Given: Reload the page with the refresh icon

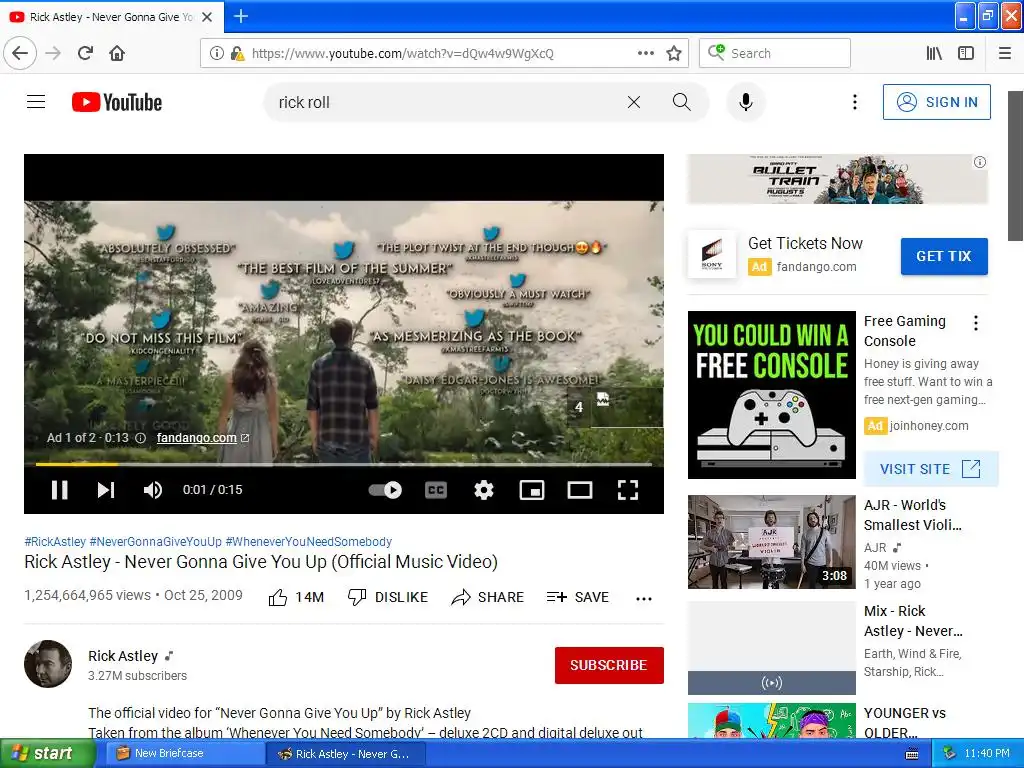Looking at the screenshot, I should click(86, 53).
